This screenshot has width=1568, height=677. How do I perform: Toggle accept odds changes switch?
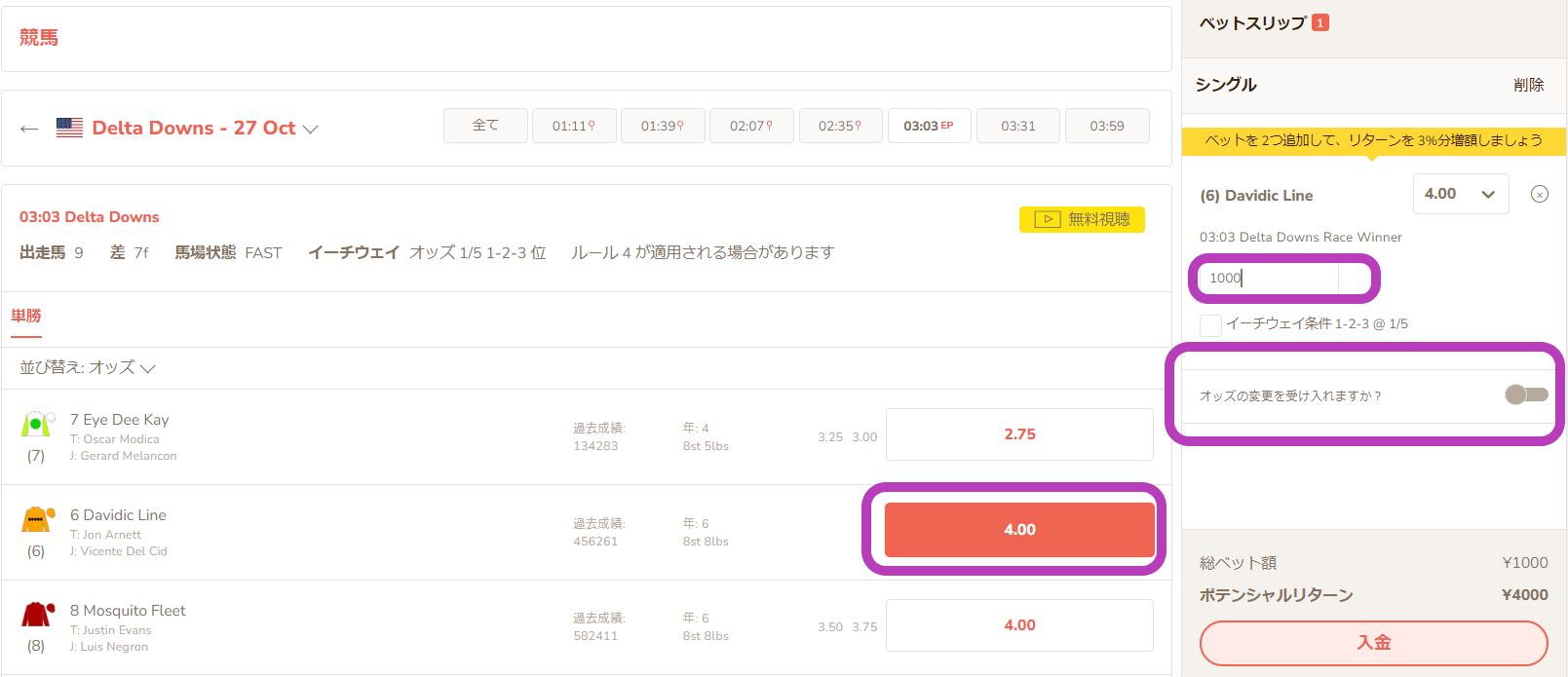[1526, 395]
